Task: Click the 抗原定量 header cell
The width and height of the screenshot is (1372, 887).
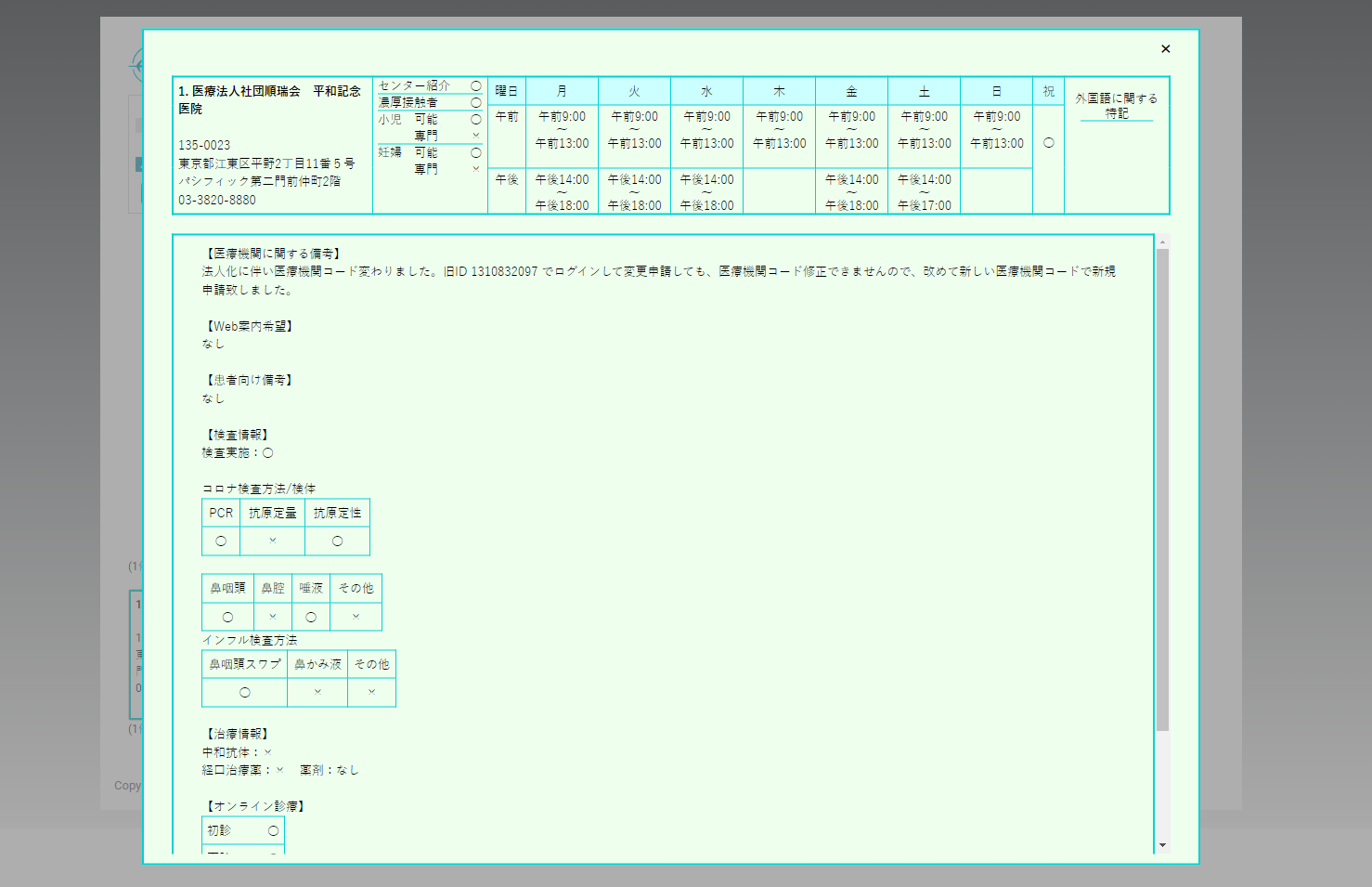Action: (x=272, y=513)
